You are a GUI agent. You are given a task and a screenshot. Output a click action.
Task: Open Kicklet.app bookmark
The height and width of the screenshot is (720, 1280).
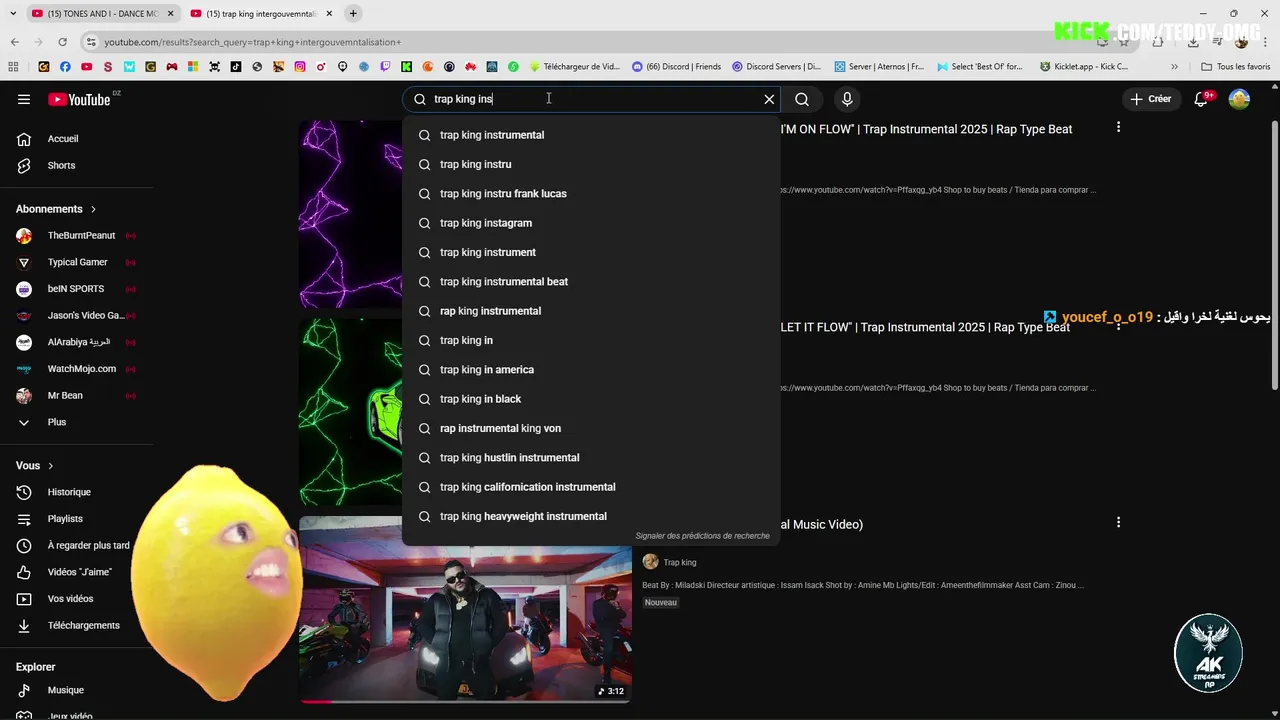pos(1084,67)
